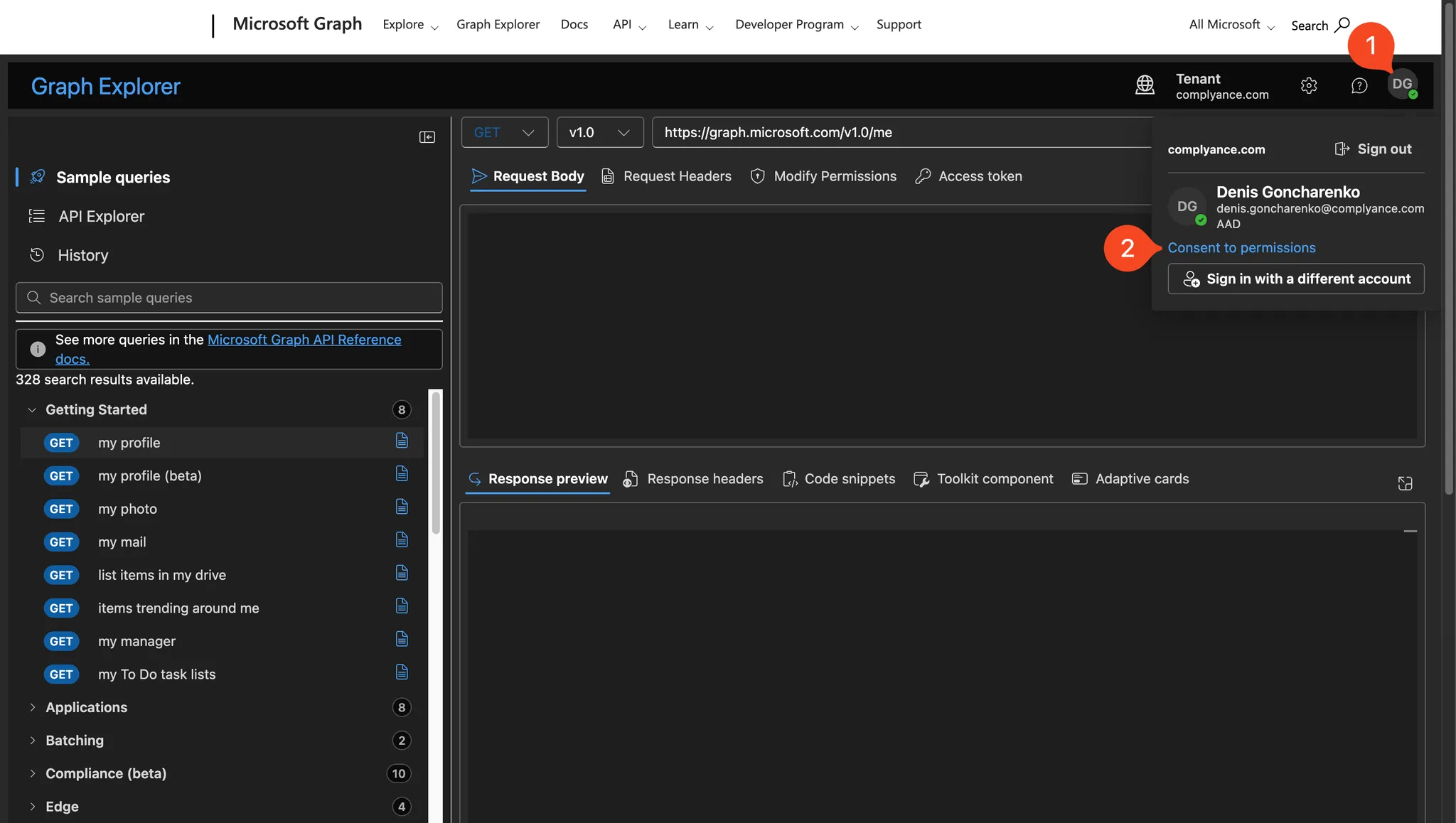Open the Sample queries panel

(x=112, y=177)
